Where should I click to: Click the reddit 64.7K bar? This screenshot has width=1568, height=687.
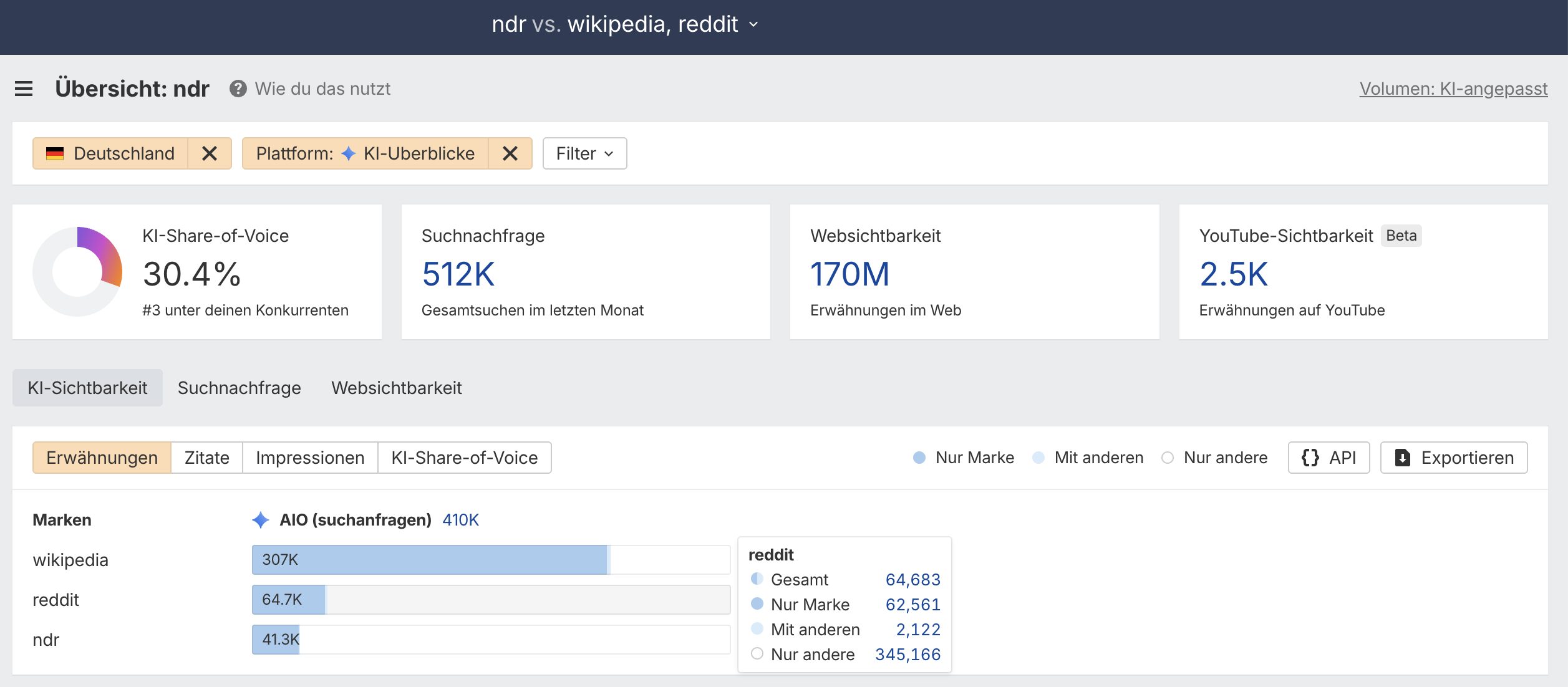click(x=491, y=600)
